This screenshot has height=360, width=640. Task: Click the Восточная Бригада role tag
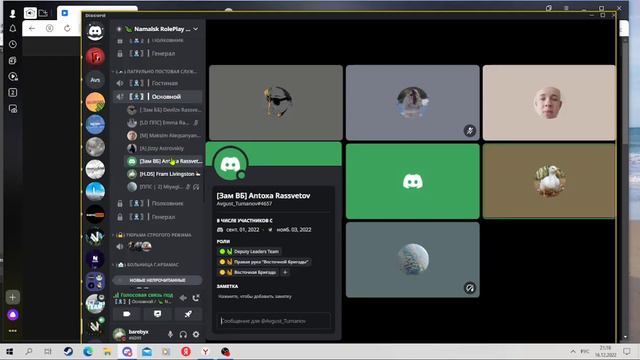click(x=248, y=272)
